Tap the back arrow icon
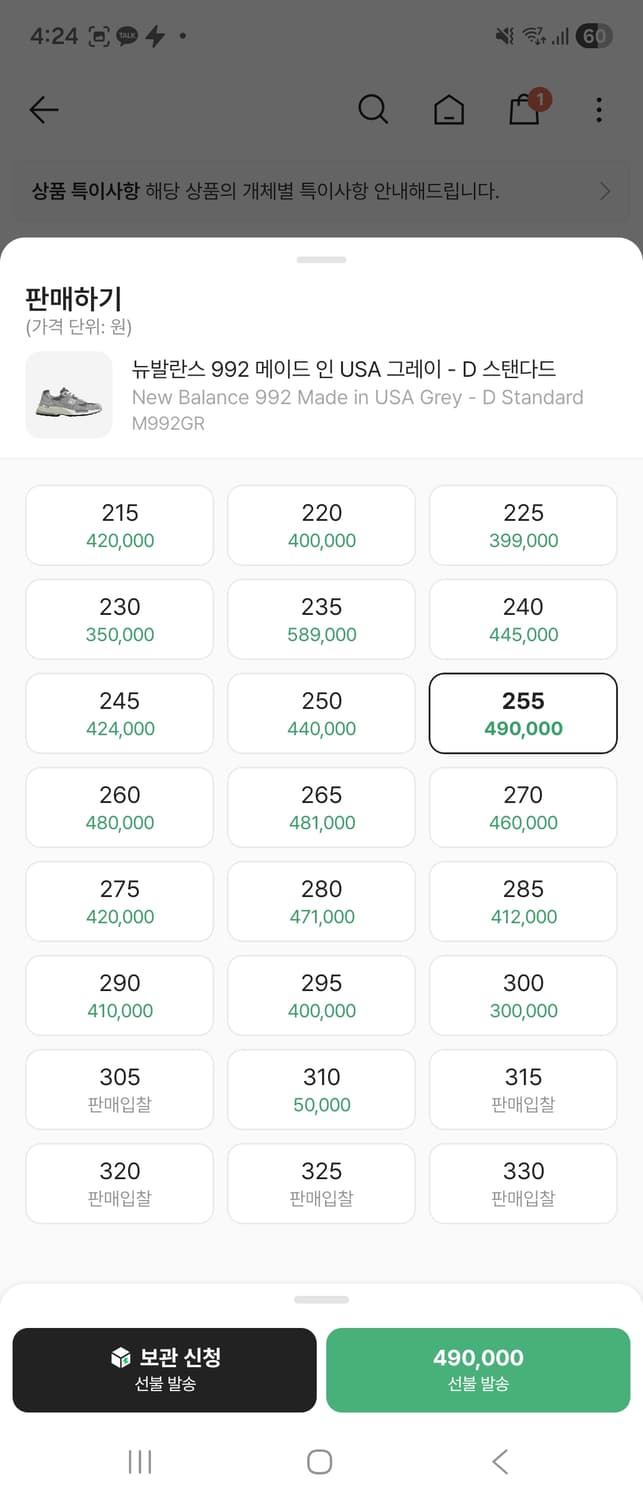 [x=44, y=110]
